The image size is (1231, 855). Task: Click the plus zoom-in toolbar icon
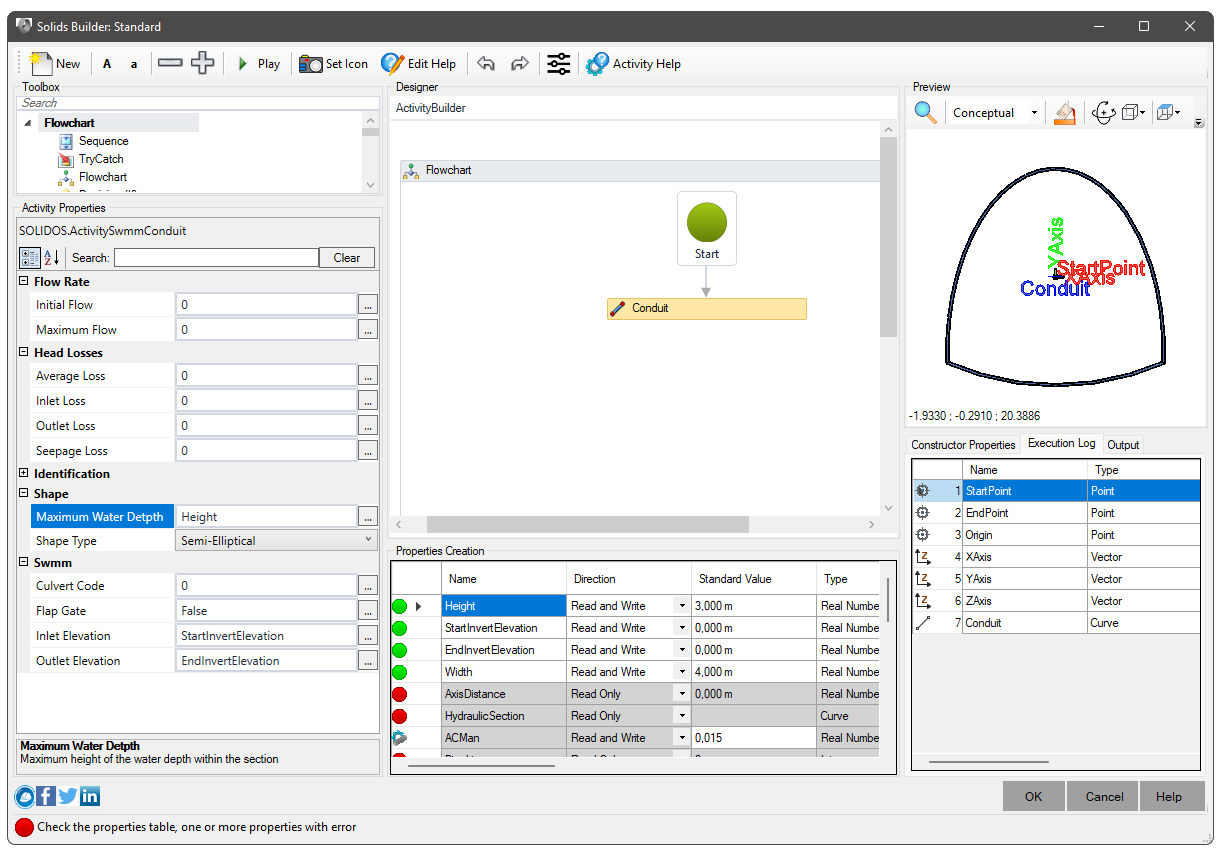click(203, 63)
